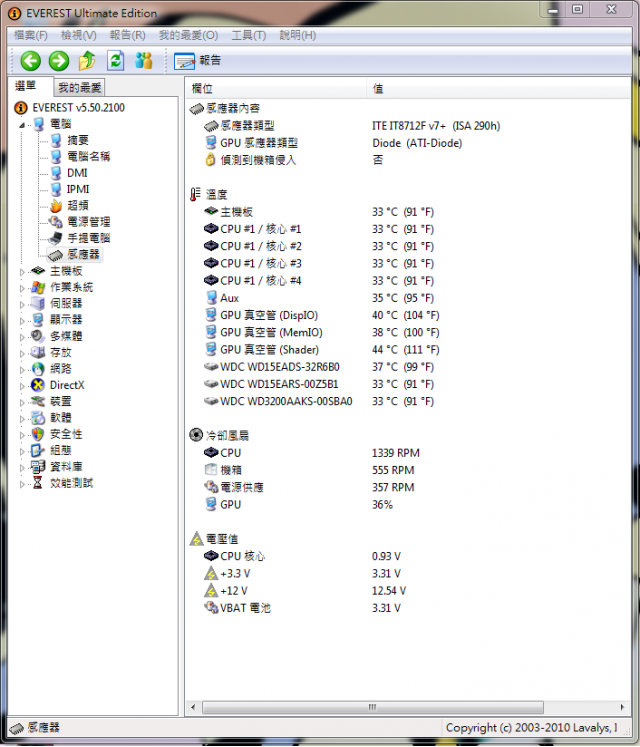Click the 效能測試 hourglass icon
640x747 pixels.
point(38,483)
